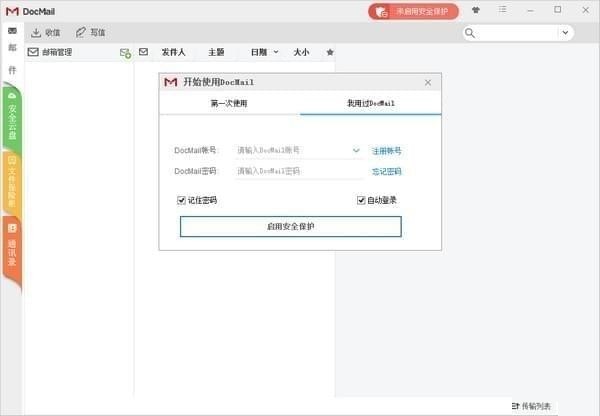The height and width of the screenshot is (416, 600).
Task: Close the 开始使用DocMail dialog
Action: [428, 82]
